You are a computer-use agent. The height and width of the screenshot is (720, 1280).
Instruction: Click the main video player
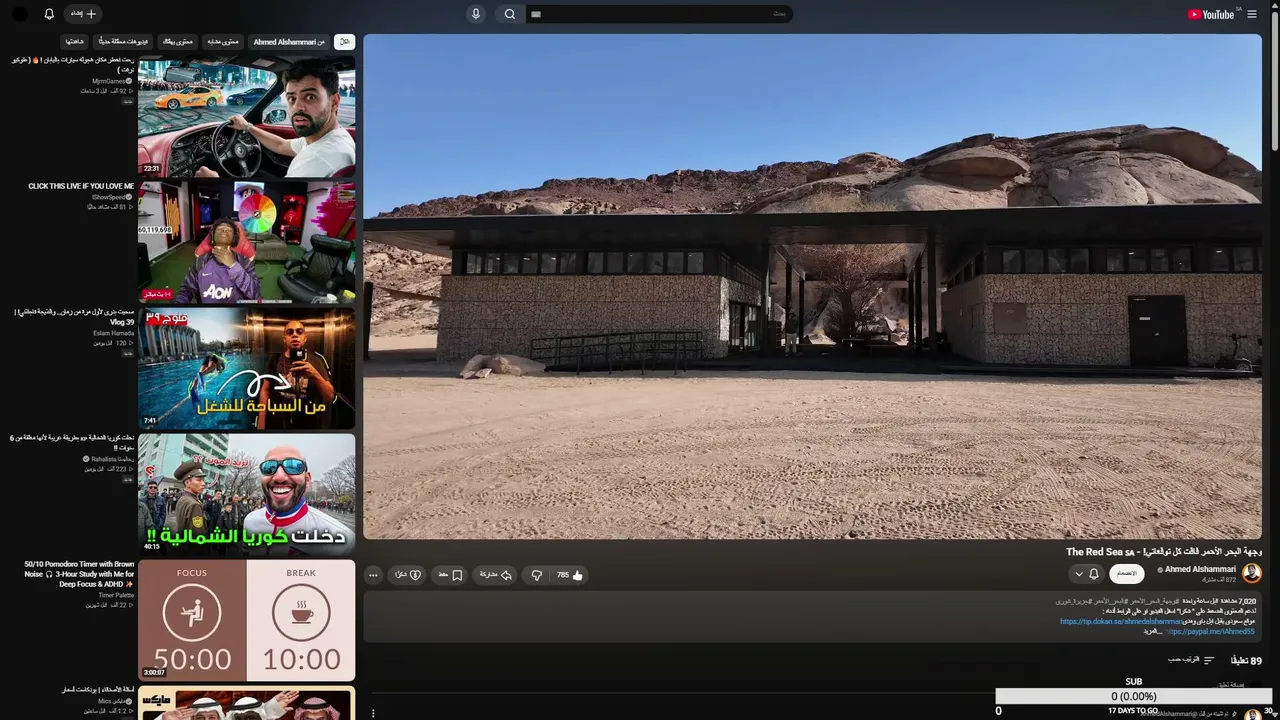point(812,287)
